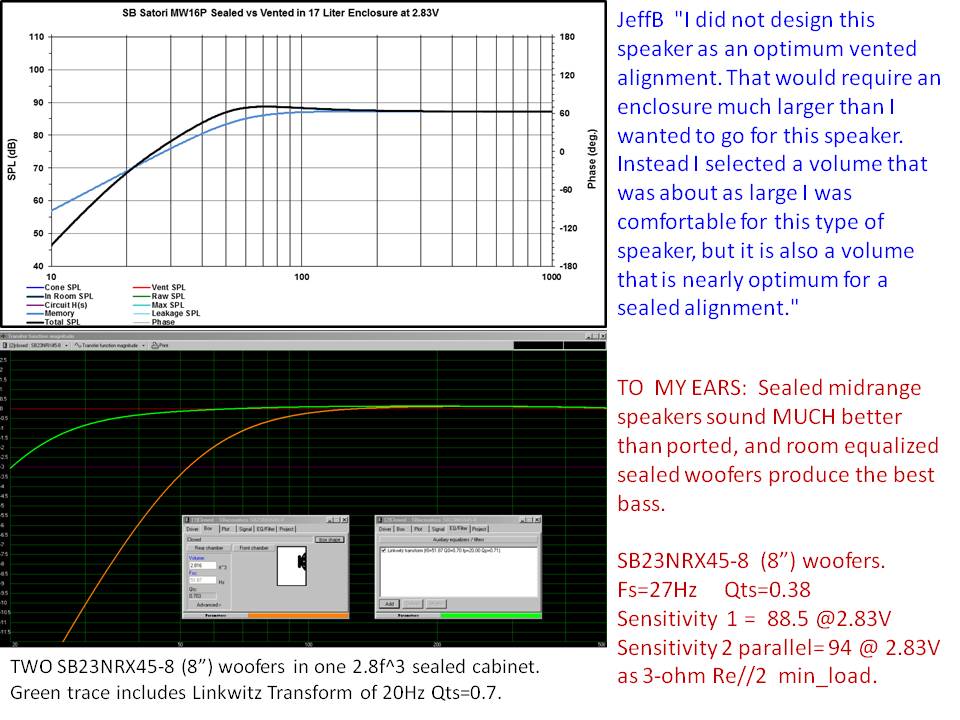Open the Project tab in the orange window
The image size is (960, 720).
point(287,529)
